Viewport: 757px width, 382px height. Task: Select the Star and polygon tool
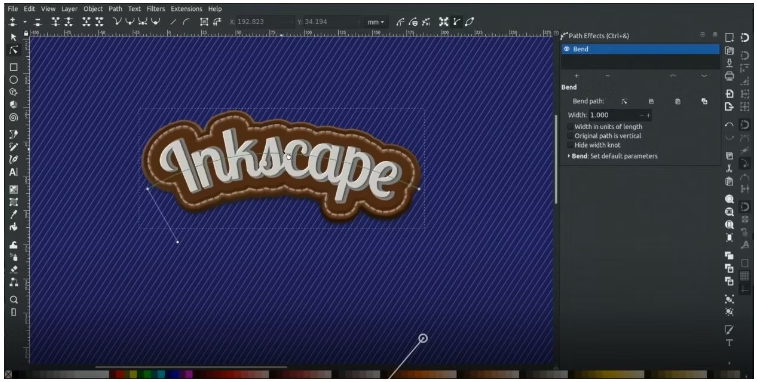point(14,92)
